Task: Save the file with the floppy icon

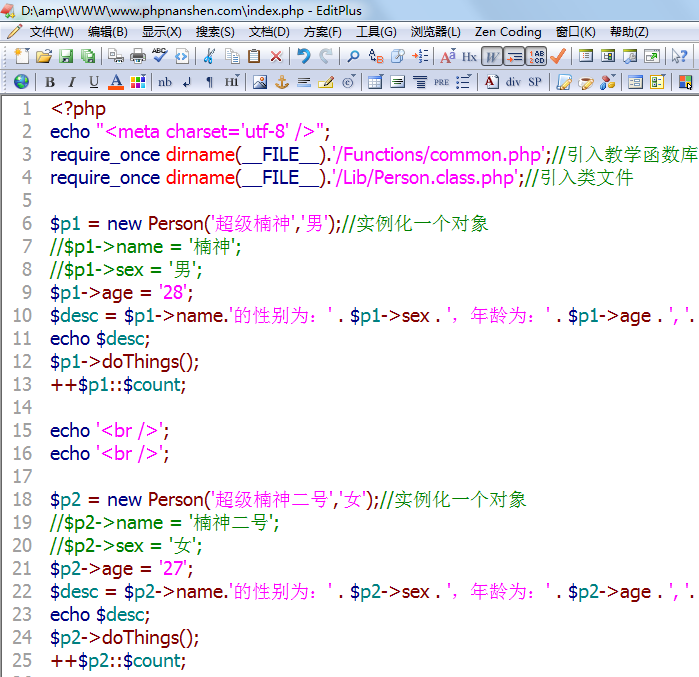Action: coord(66,56)
